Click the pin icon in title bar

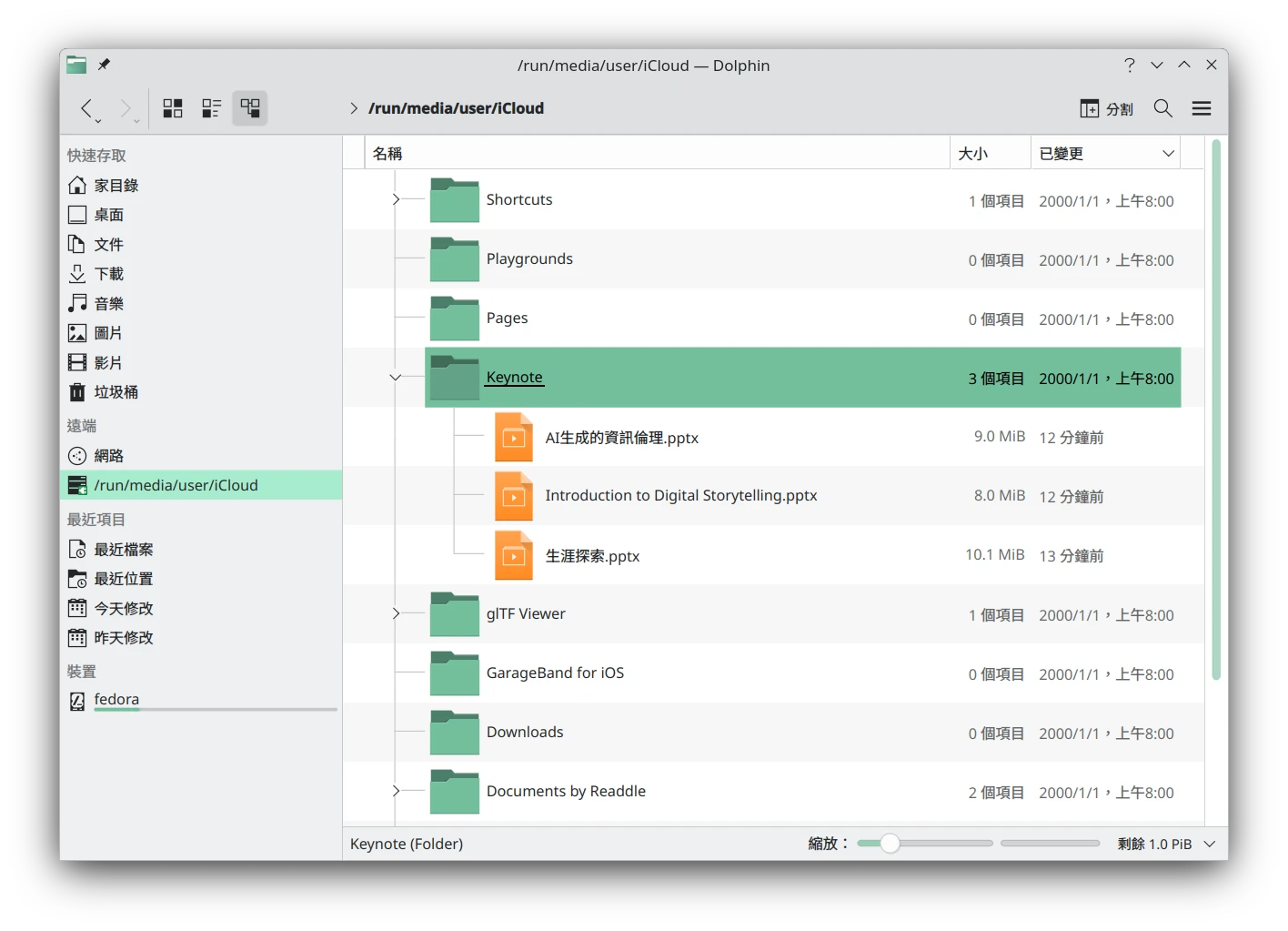tap(104, 66)
